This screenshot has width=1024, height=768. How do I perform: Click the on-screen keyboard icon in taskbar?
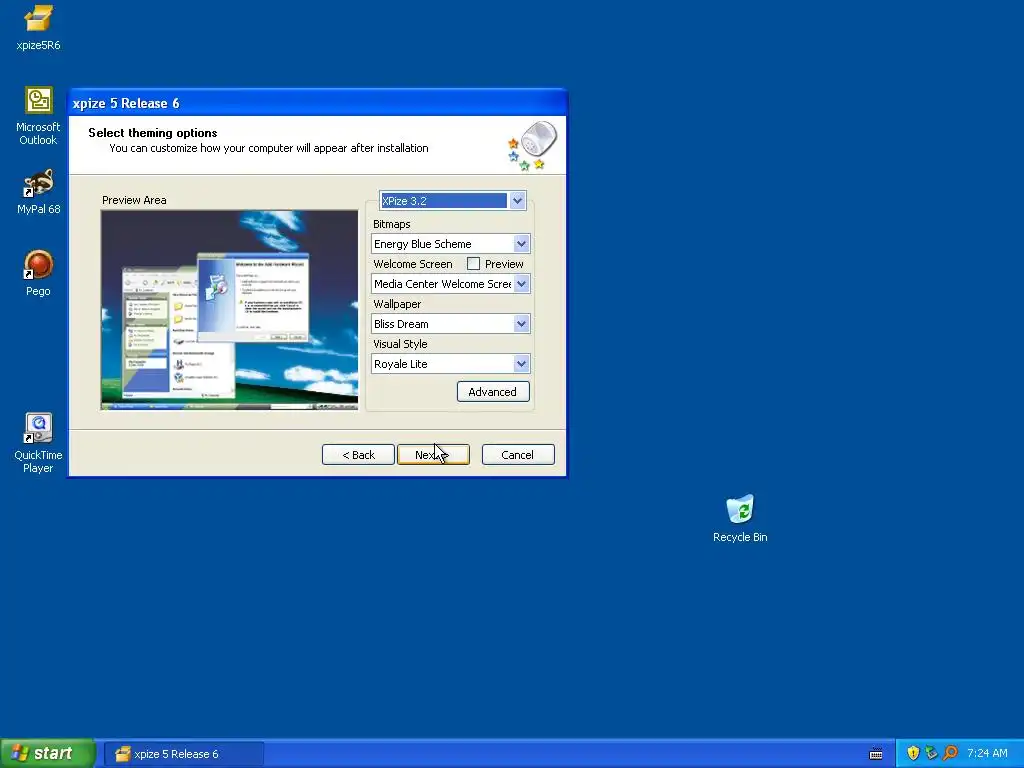tap(876, 754)
